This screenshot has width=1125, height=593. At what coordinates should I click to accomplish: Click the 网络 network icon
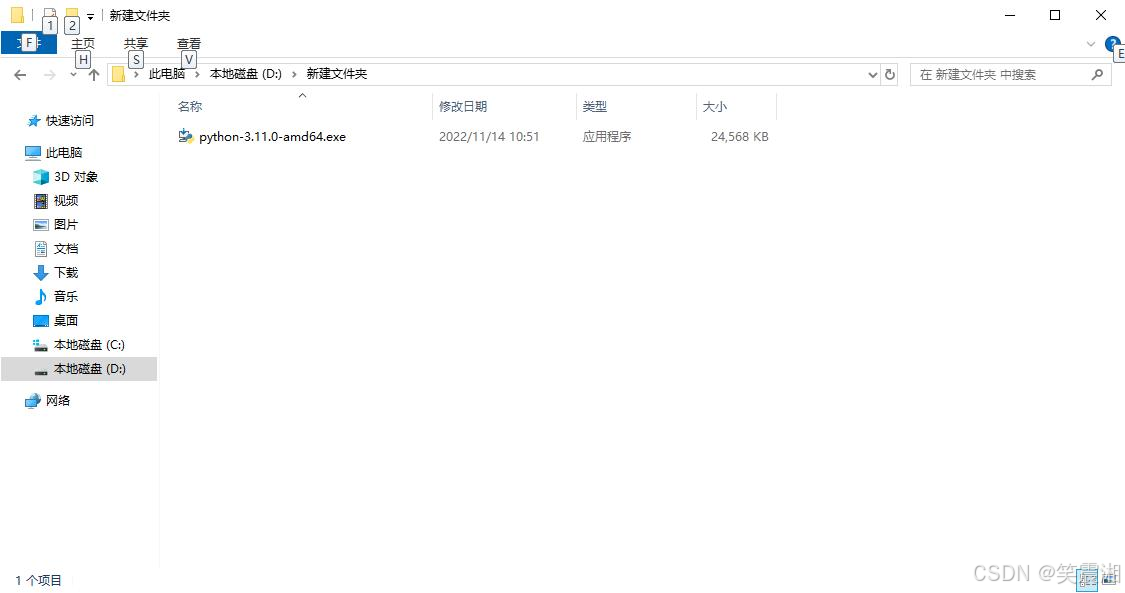tap(32, 401)
